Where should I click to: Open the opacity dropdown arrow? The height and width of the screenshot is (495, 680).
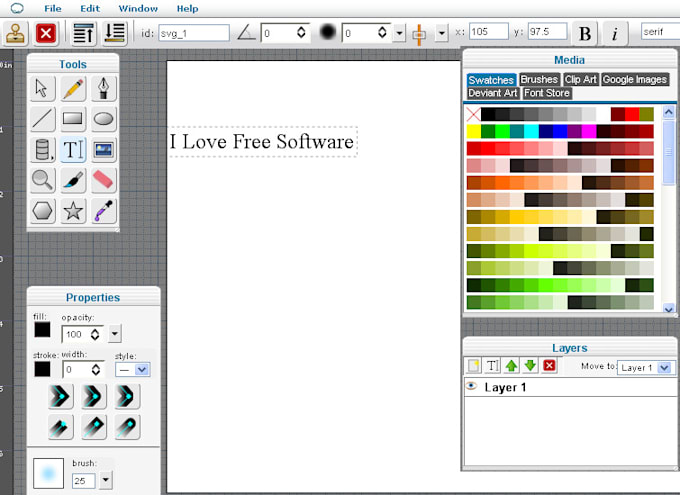tap(115, 334)
